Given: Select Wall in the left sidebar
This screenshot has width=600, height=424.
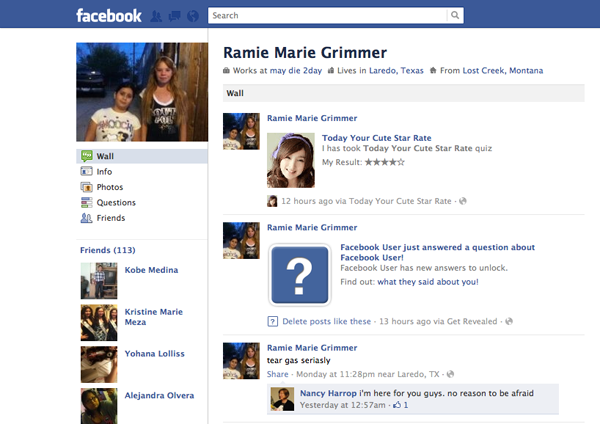Looking at the screenshot, I should coord(105,156).
